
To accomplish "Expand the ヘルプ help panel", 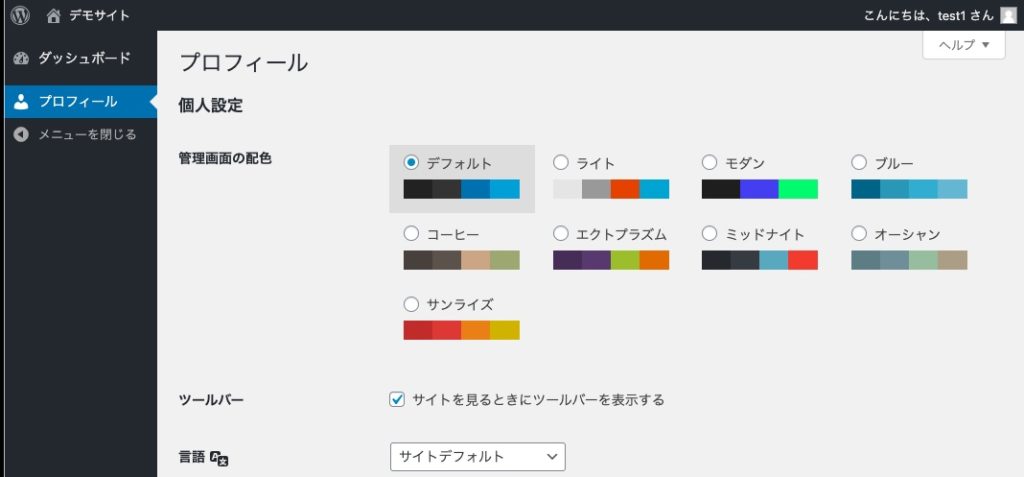I will [963, 45].
